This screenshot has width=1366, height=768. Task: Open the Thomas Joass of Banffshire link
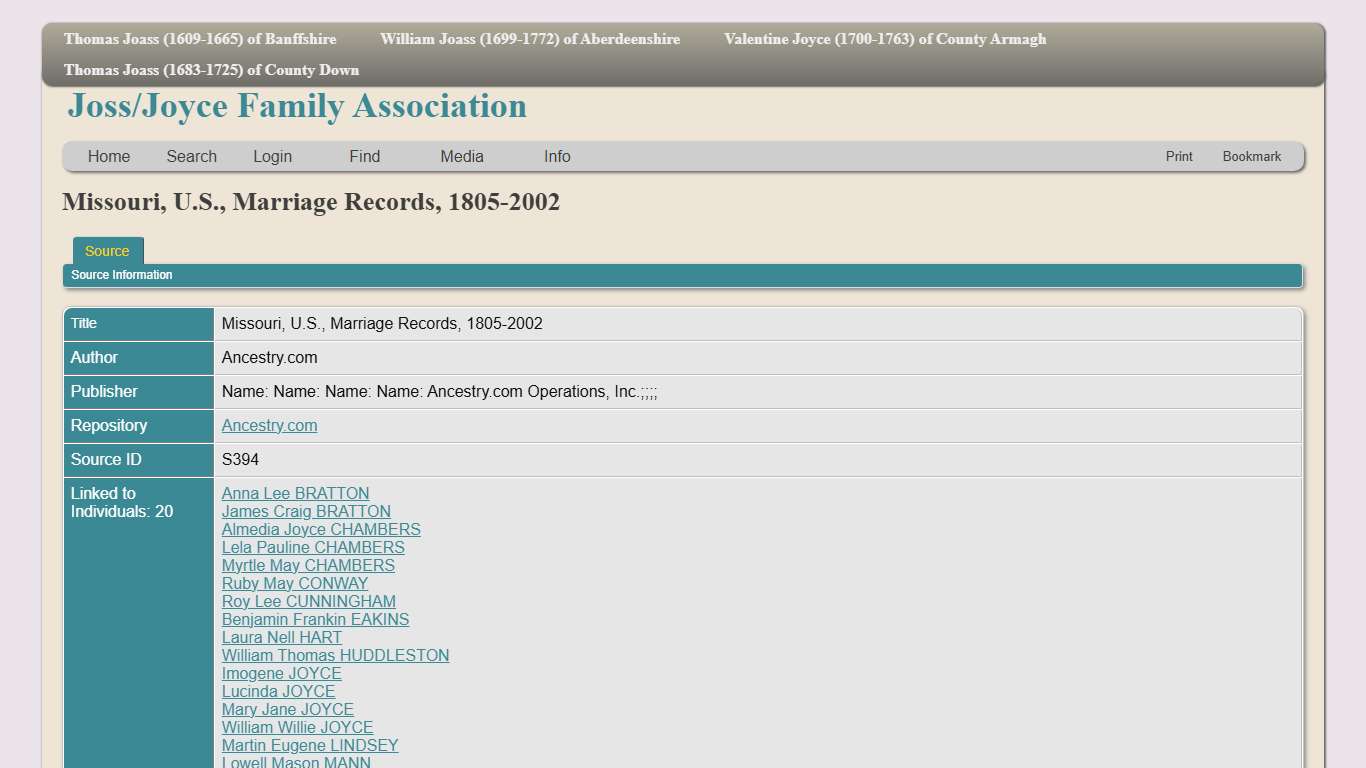point(200,39)
